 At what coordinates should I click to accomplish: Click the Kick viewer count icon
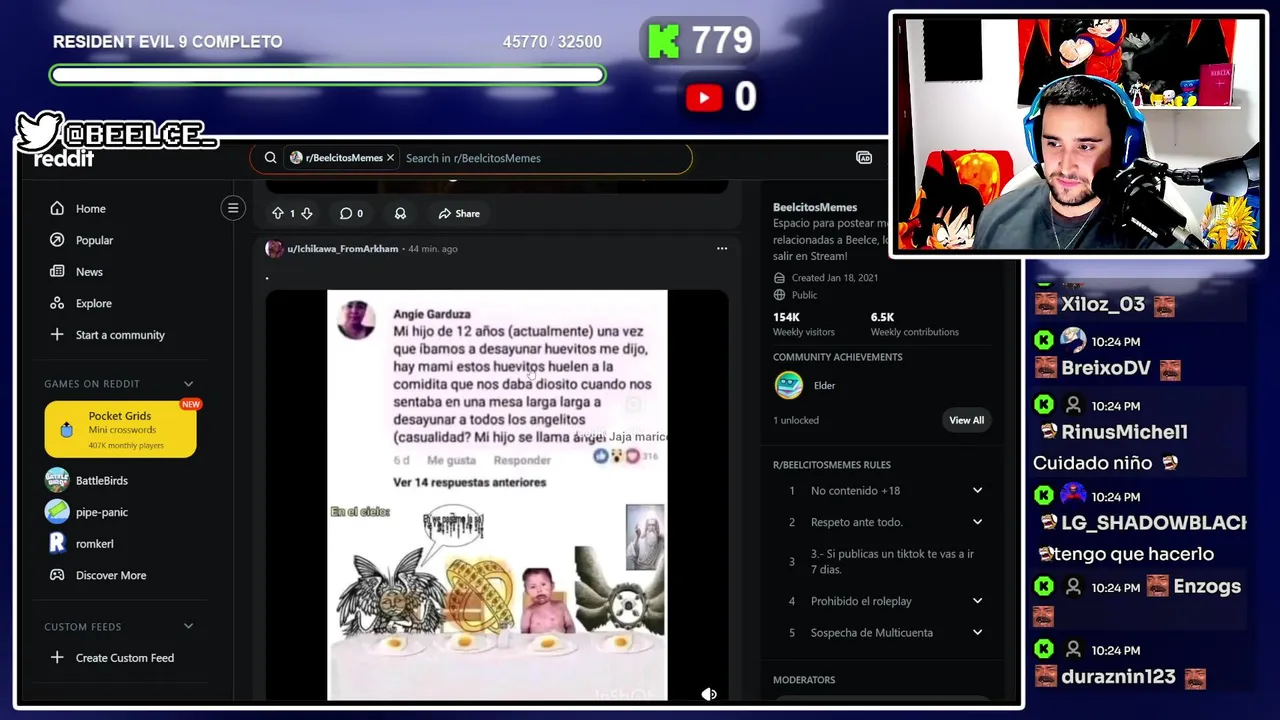click(x=663, y=41)
